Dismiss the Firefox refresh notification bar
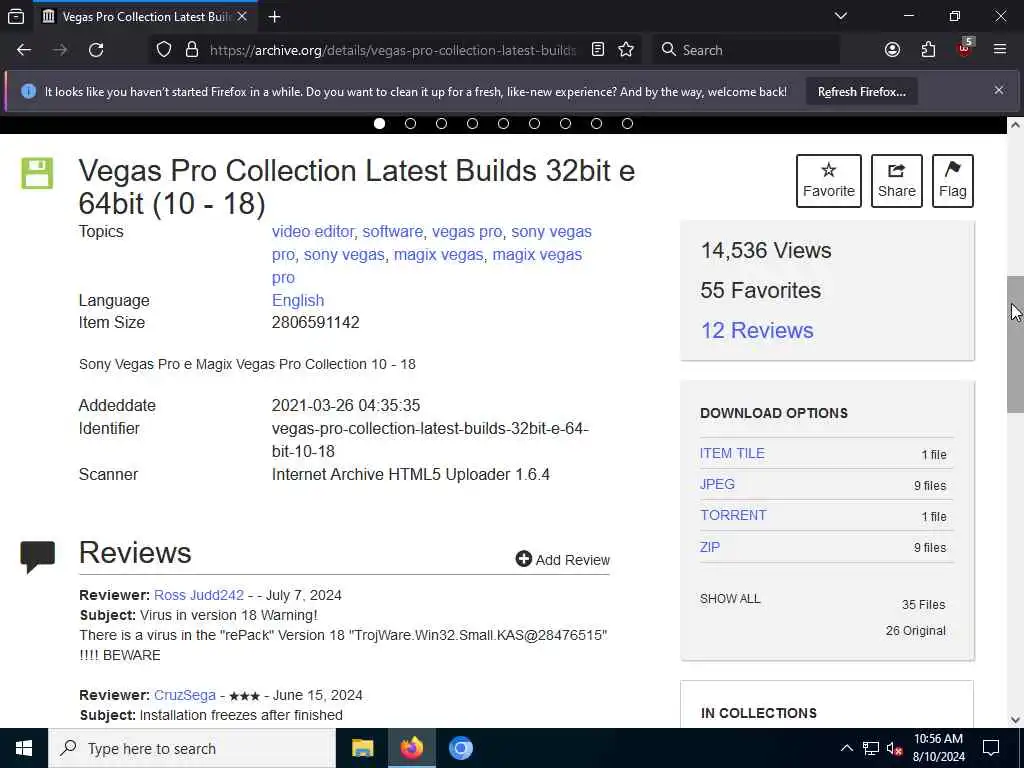The image size is (1024, 768). coord(999,91)
